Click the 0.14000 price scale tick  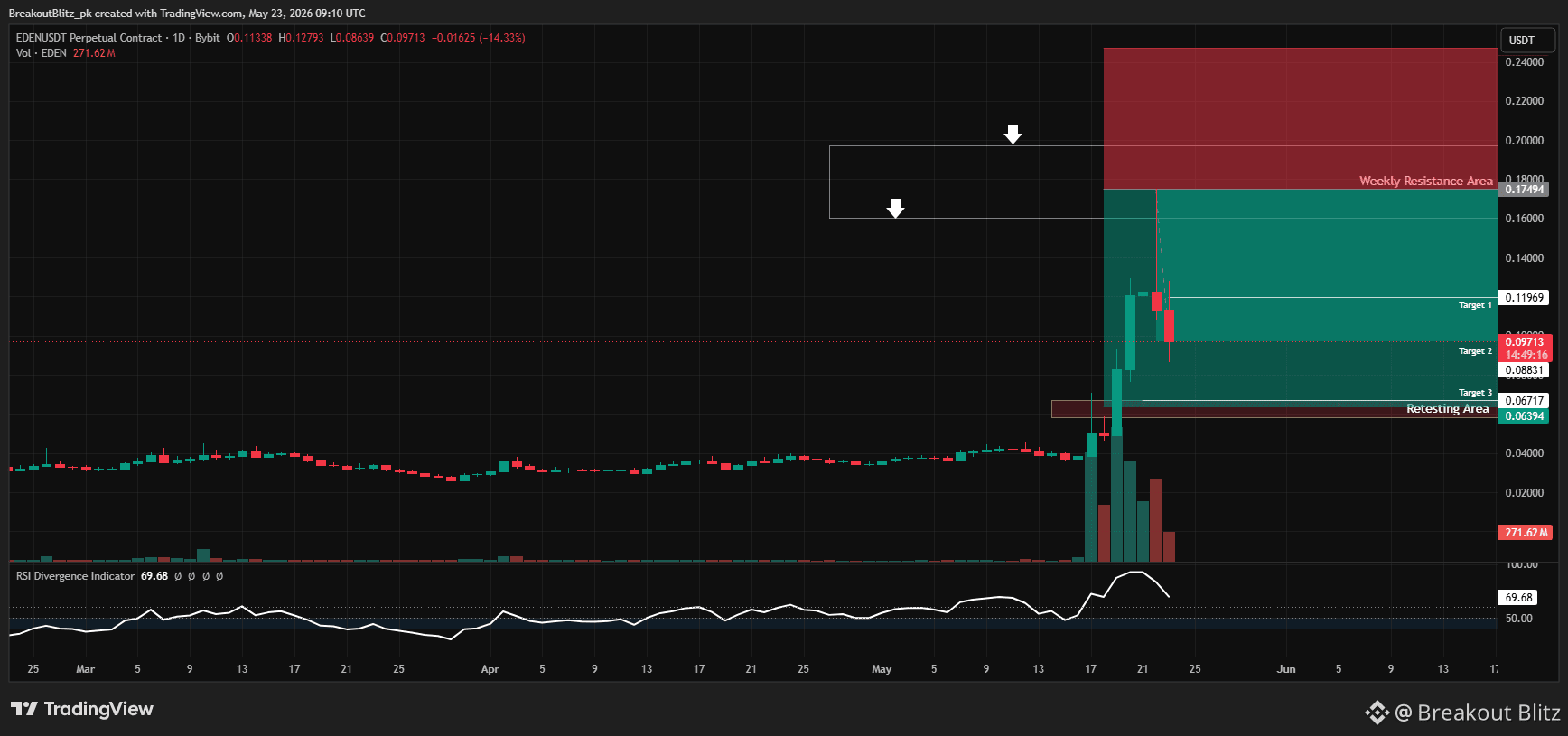click(x=1525, y=258)
